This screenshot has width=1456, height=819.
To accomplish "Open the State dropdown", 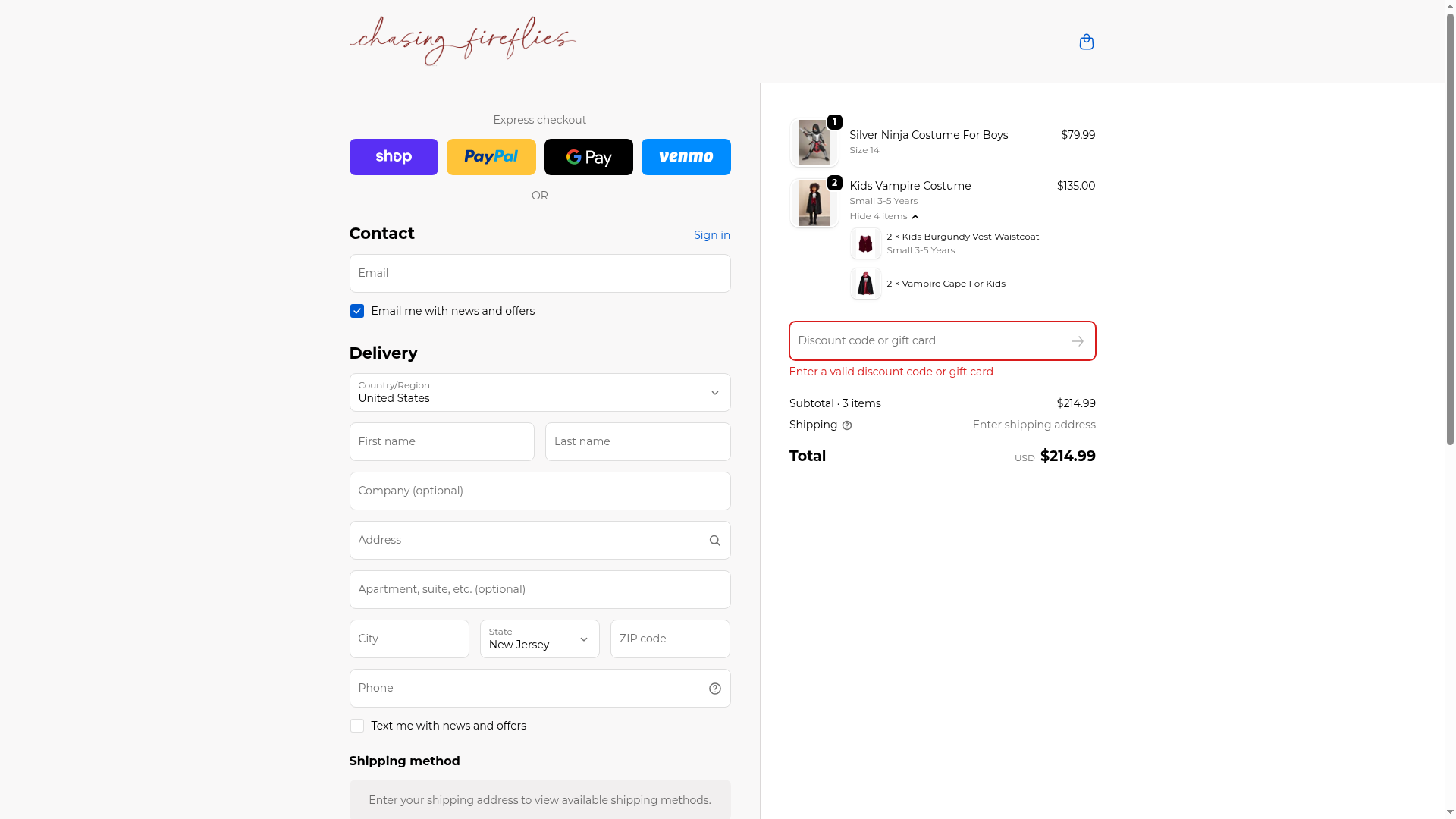I will click(x=539, y=639).
